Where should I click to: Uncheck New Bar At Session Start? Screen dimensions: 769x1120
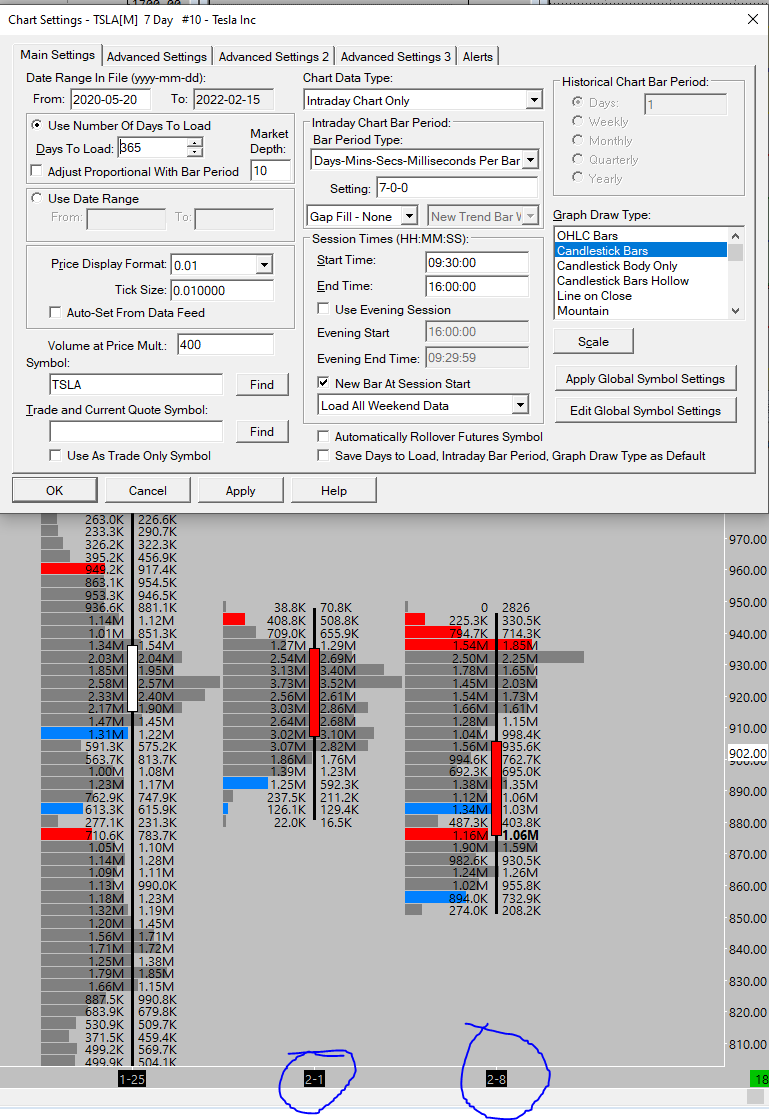[x=323, y=383]
